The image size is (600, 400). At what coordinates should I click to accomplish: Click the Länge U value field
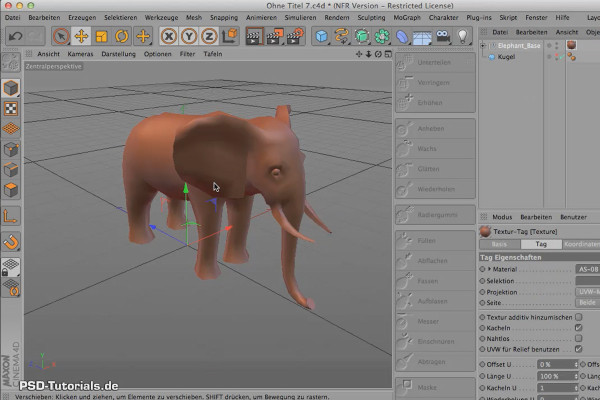click(x=557, y=376)
